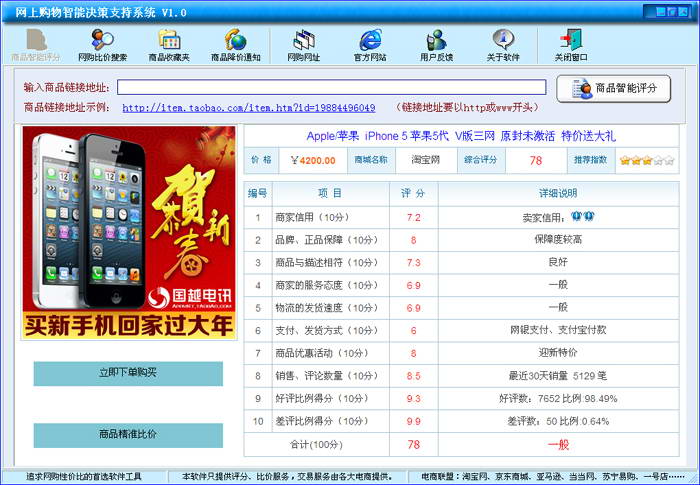Click 立即下单购买 button
The image size is (700, 485).
pos(128,373)
